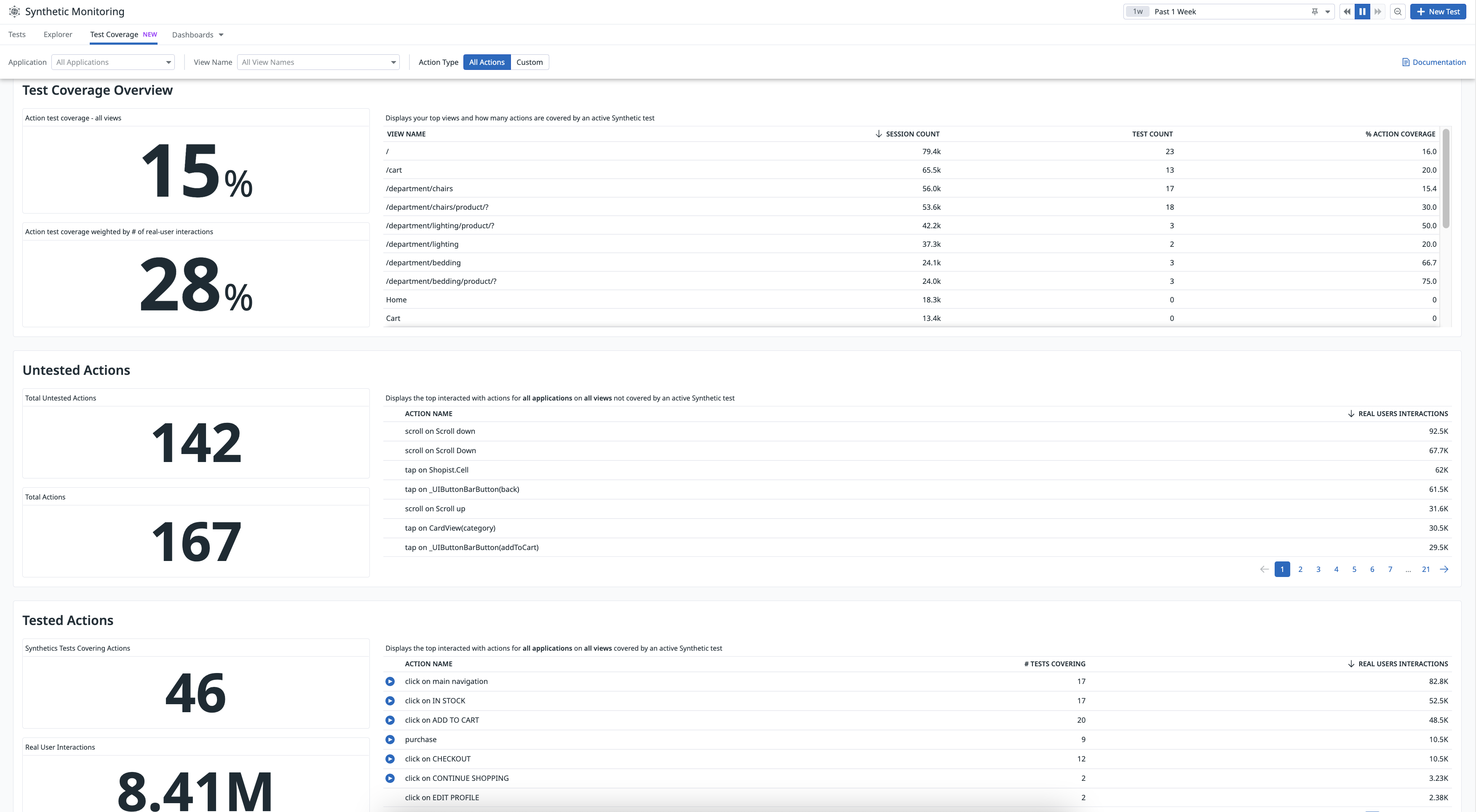The image size is (1476, 812).
Task: Click play icon beside click on main navigation
Action: click(x=390, y=681)
